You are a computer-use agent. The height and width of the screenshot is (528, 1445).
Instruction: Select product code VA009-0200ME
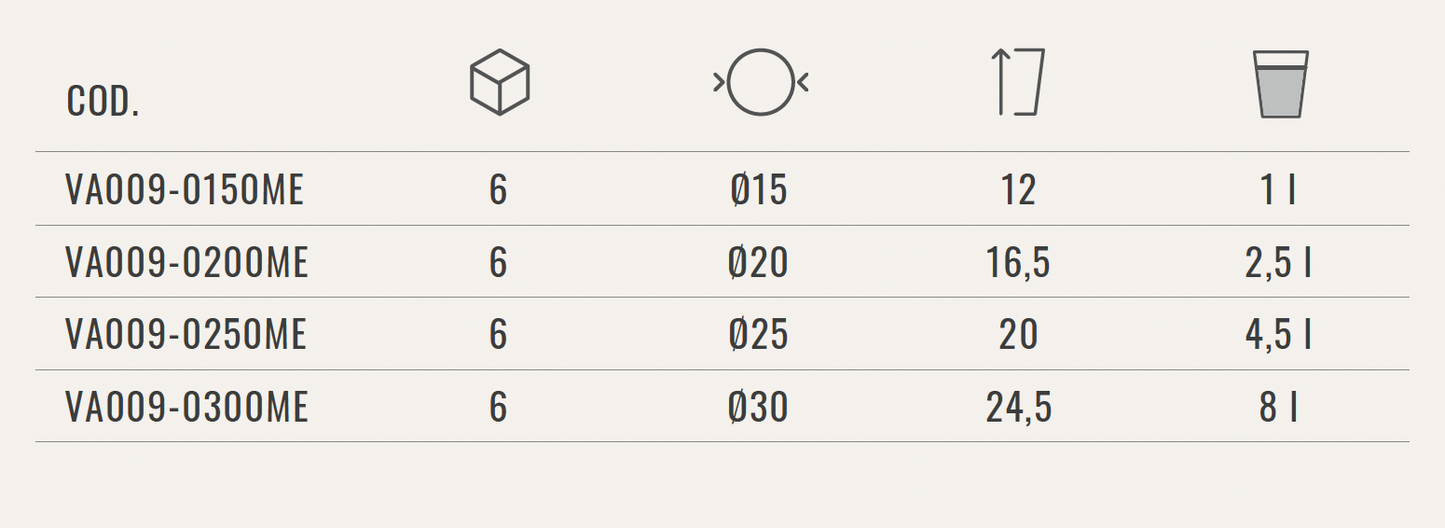click(187, 262)
